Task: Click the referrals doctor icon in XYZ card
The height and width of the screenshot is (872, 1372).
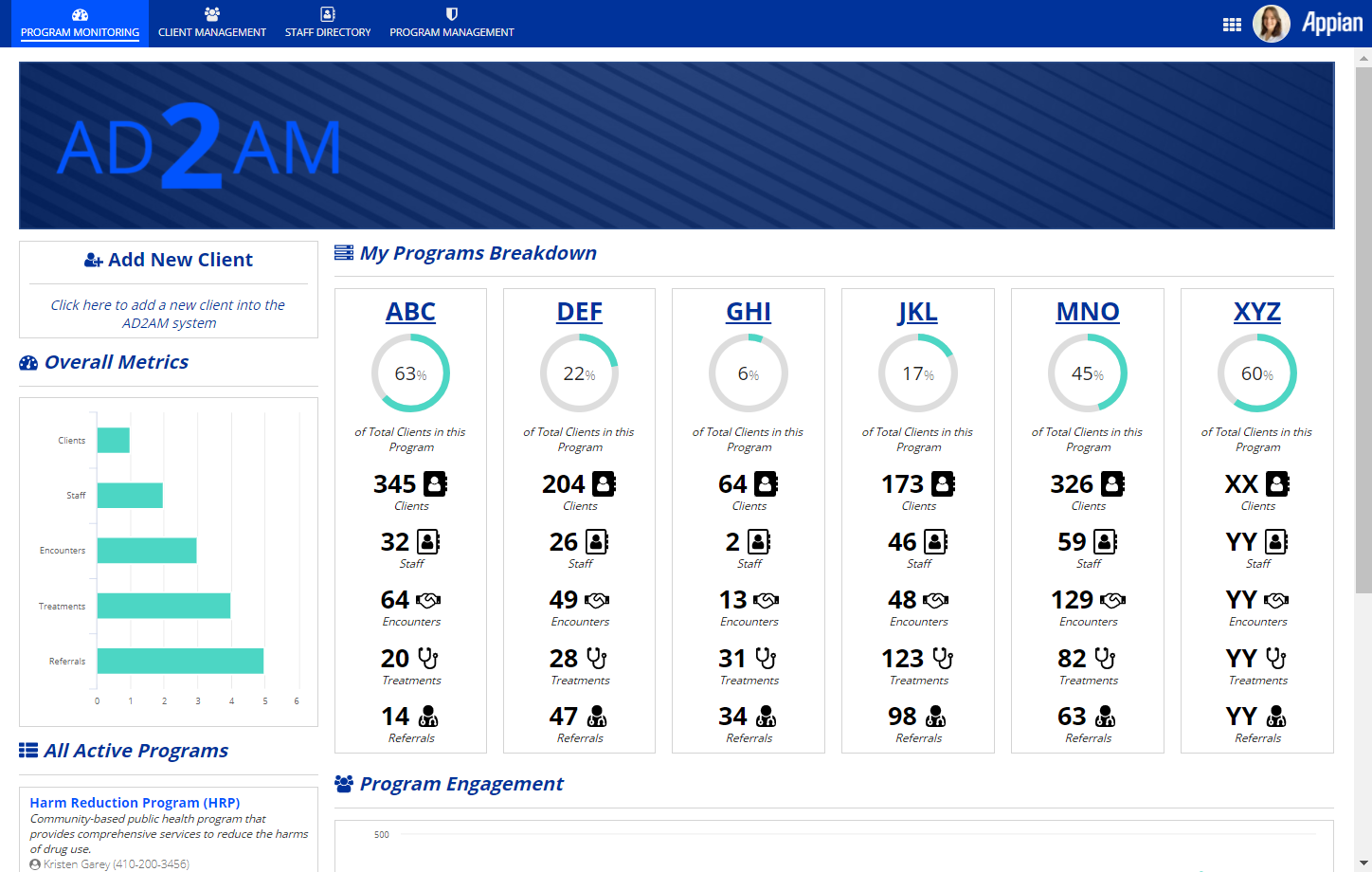Action: (x=1276, y=716)
